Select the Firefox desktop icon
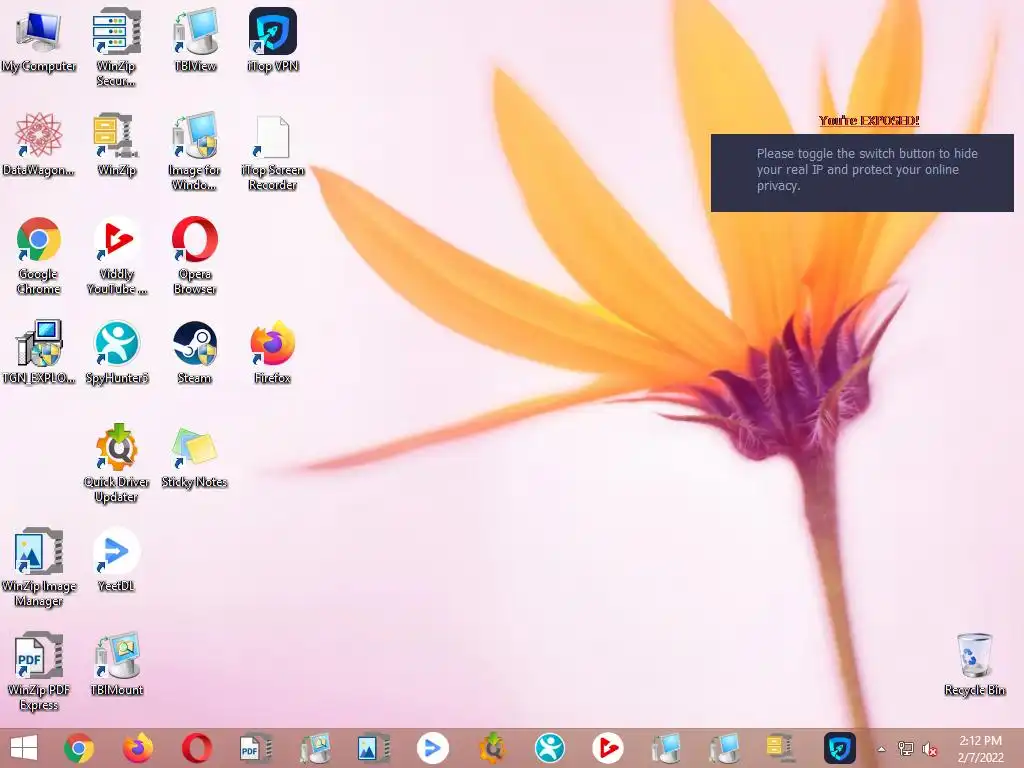The width and height of the screenshot is (1024, 768). (x=272, y=352)
